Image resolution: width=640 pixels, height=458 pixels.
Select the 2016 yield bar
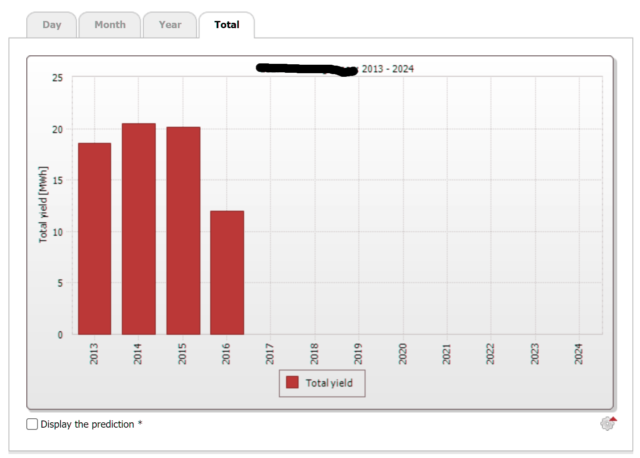coord(226,272)
